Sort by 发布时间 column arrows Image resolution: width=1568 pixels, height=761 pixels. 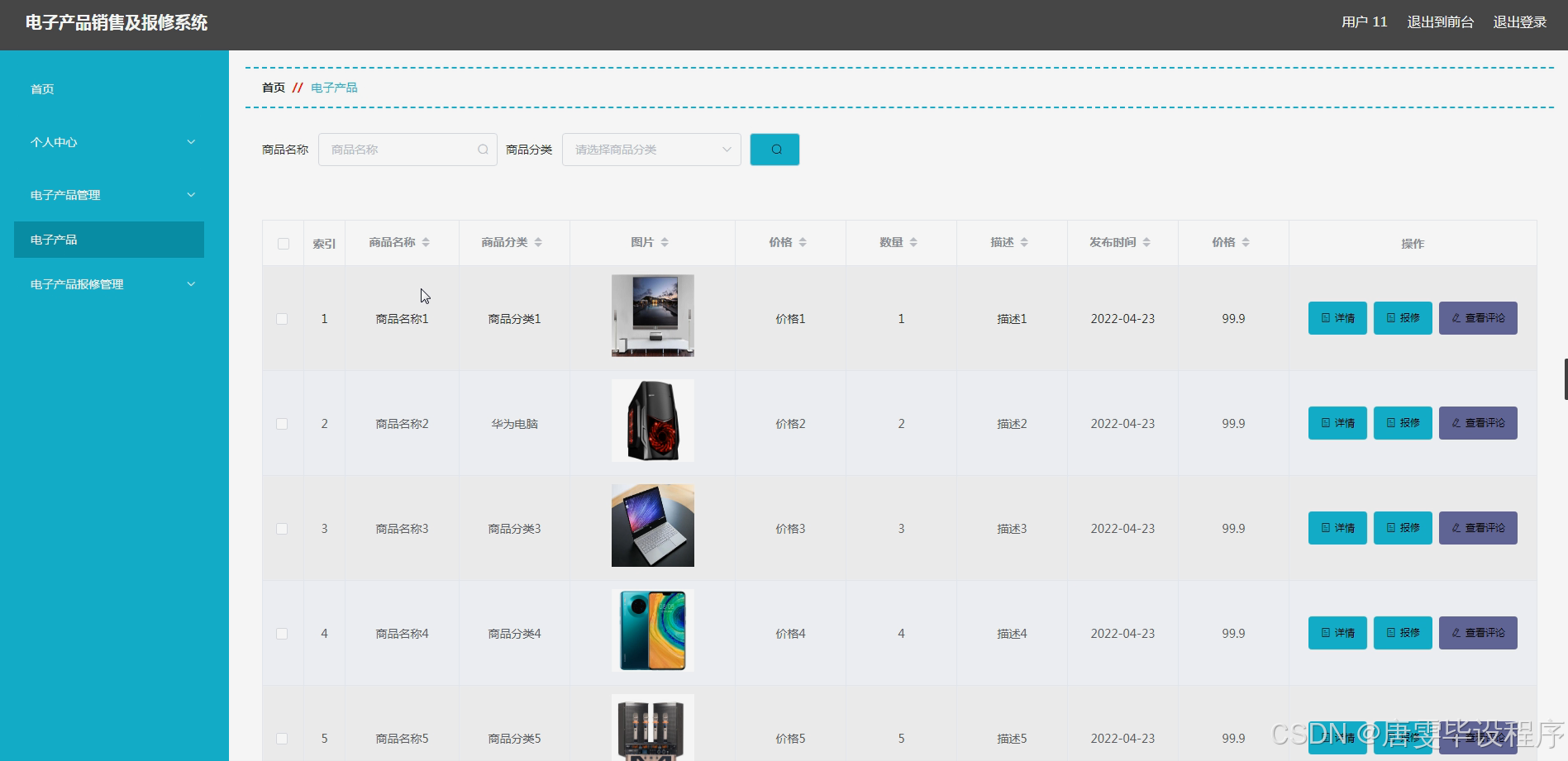(x=1146, y=242)
